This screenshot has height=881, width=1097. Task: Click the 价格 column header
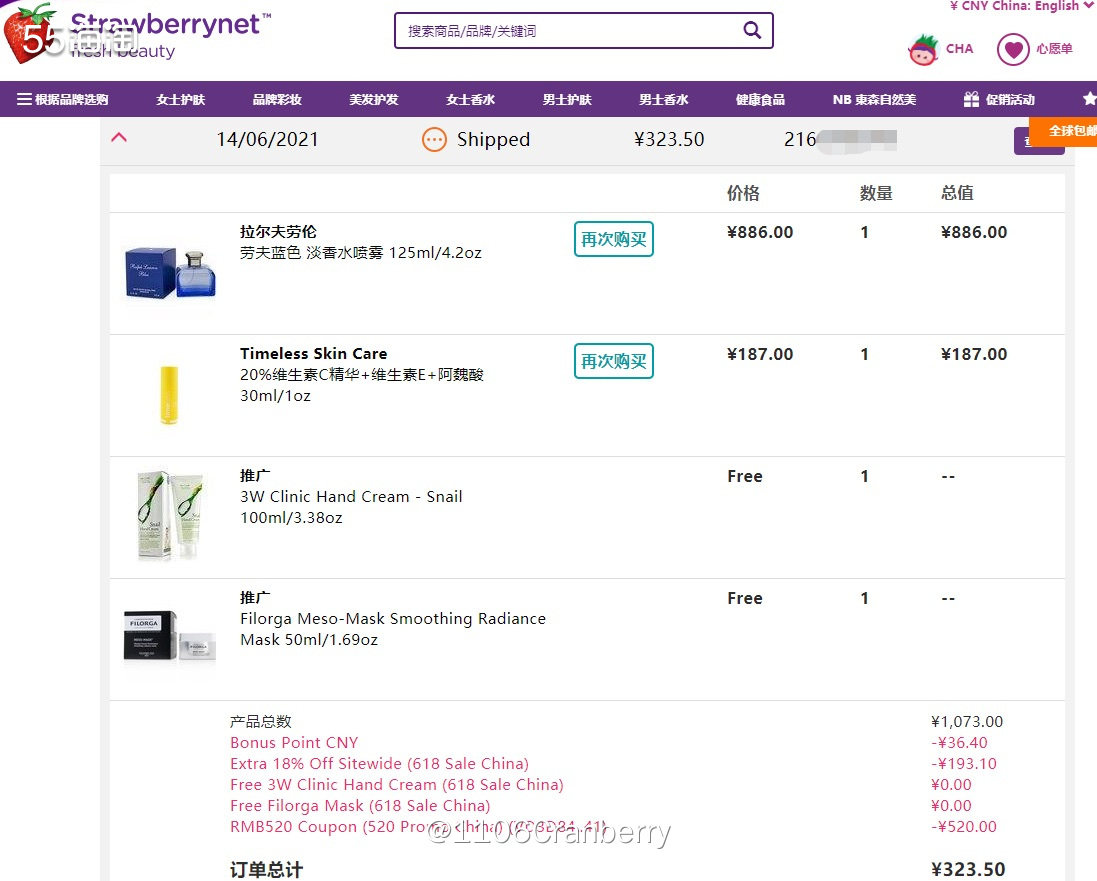743,193
